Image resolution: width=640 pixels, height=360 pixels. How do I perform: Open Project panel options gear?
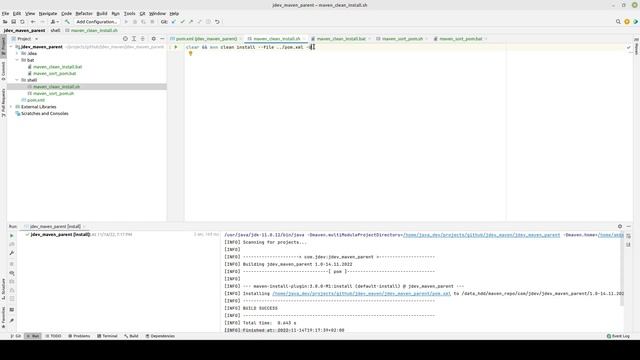[x=153, y=39]
